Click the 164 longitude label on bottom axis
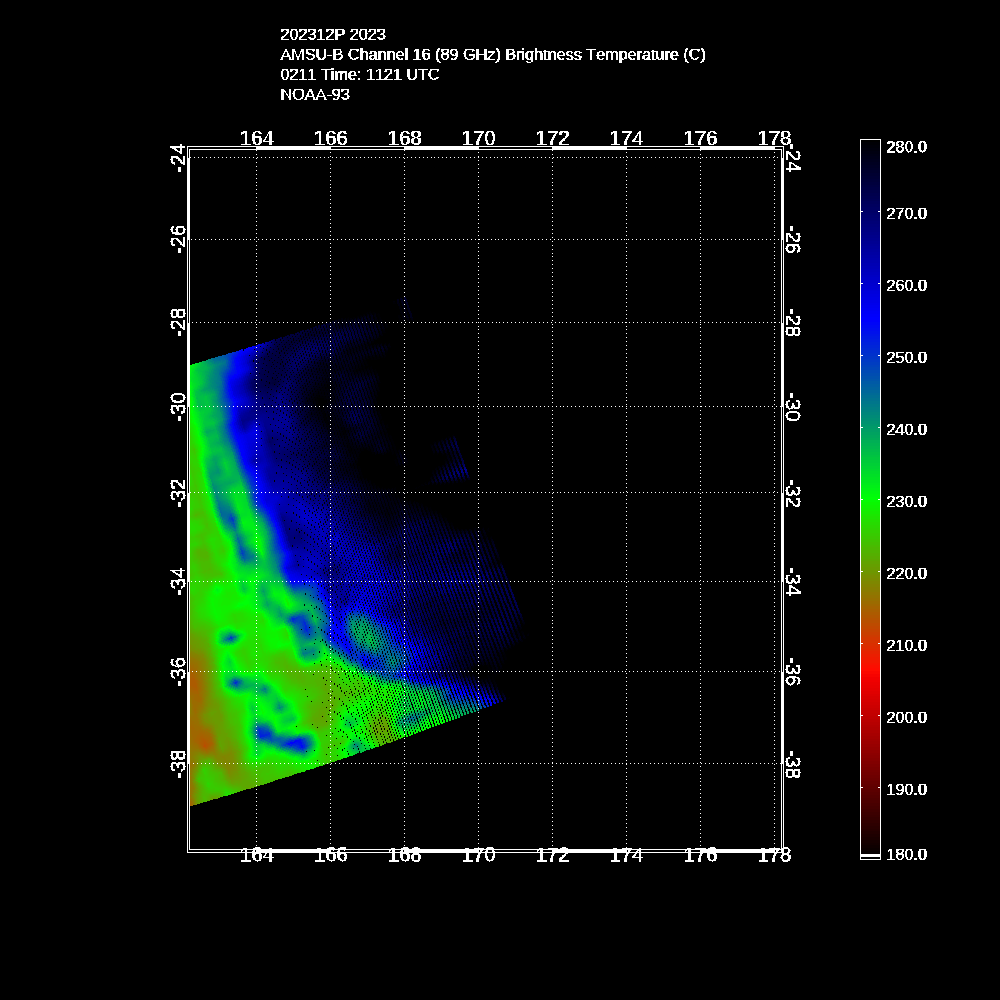Viewport: 1000px width, 1000px height. pos(257,855)
